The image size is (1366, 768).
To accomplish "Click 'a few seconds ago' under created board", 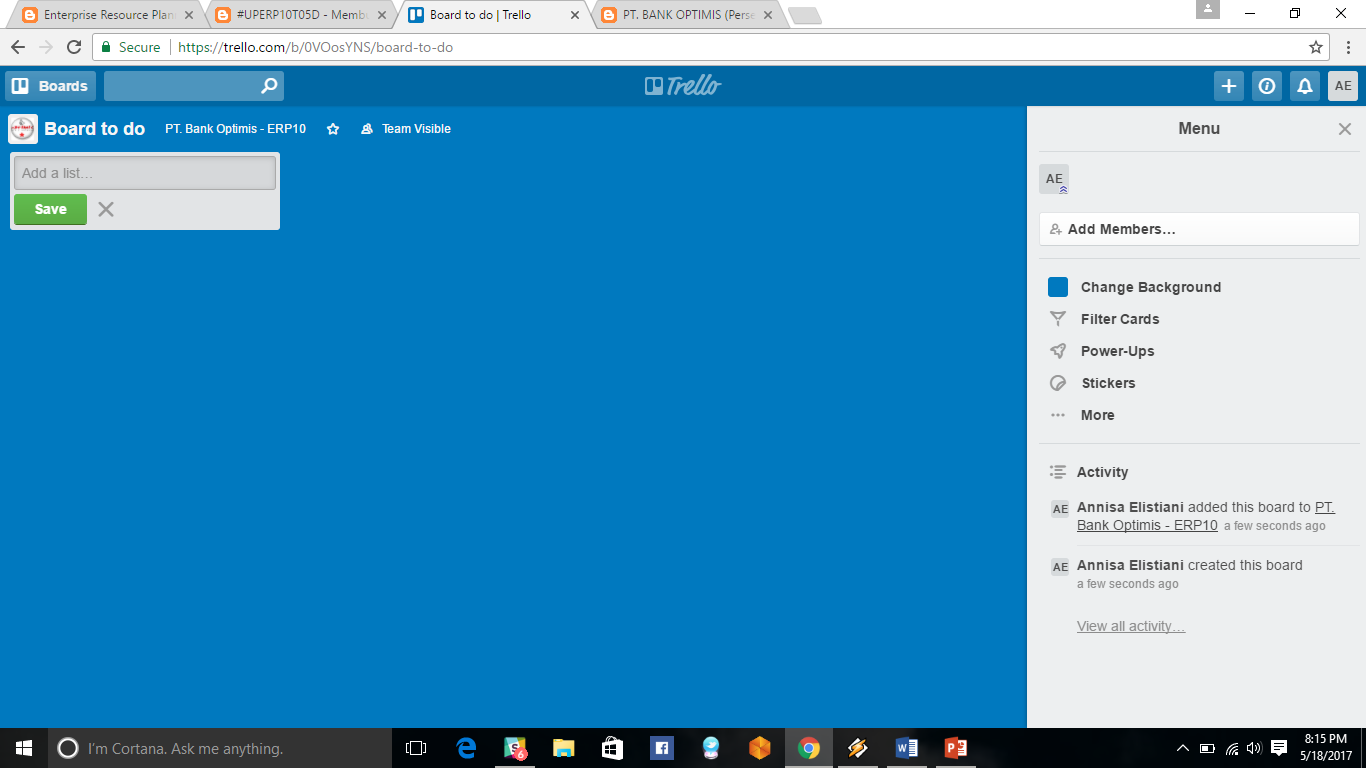I will (1128, 584).
